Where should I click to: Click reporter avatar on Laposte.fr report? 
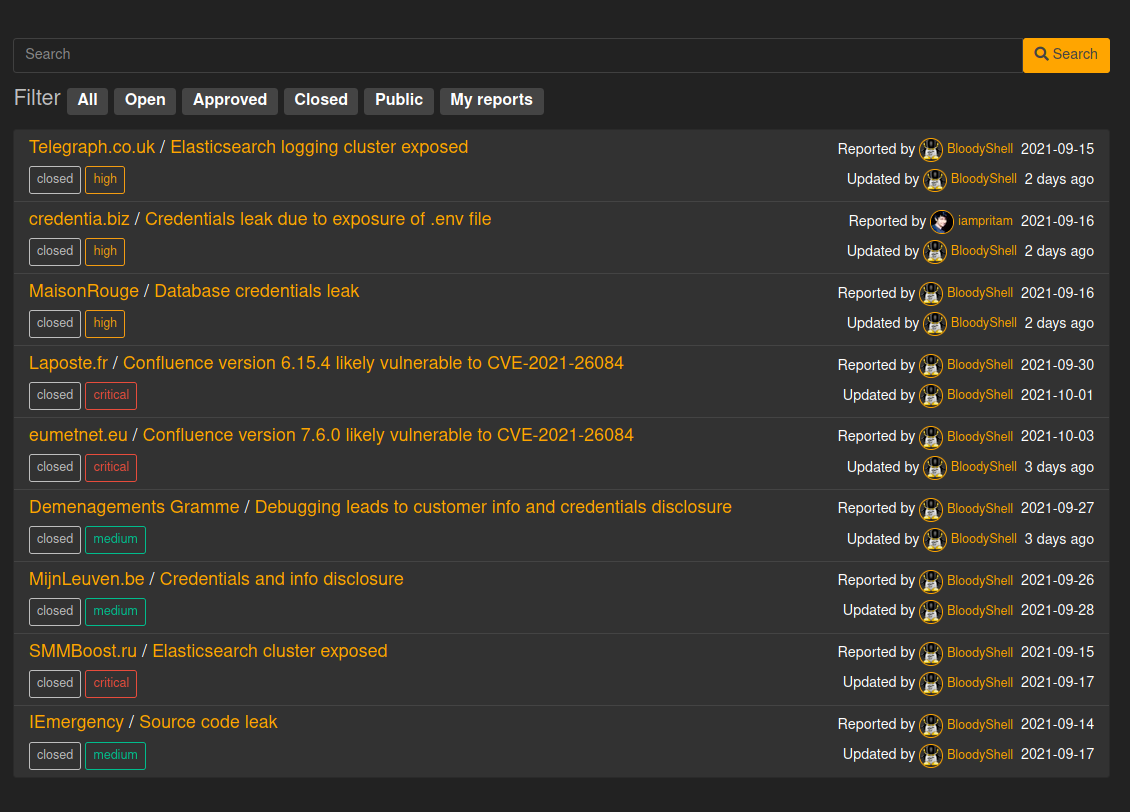(x=931, y=365)
